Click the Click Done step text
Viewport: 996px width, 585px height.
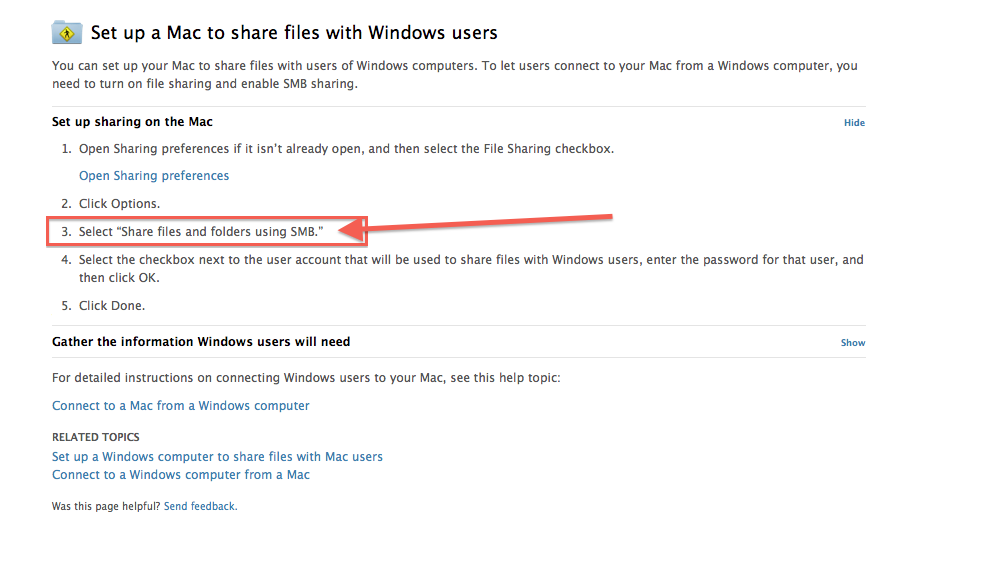(x=112, y=306)
